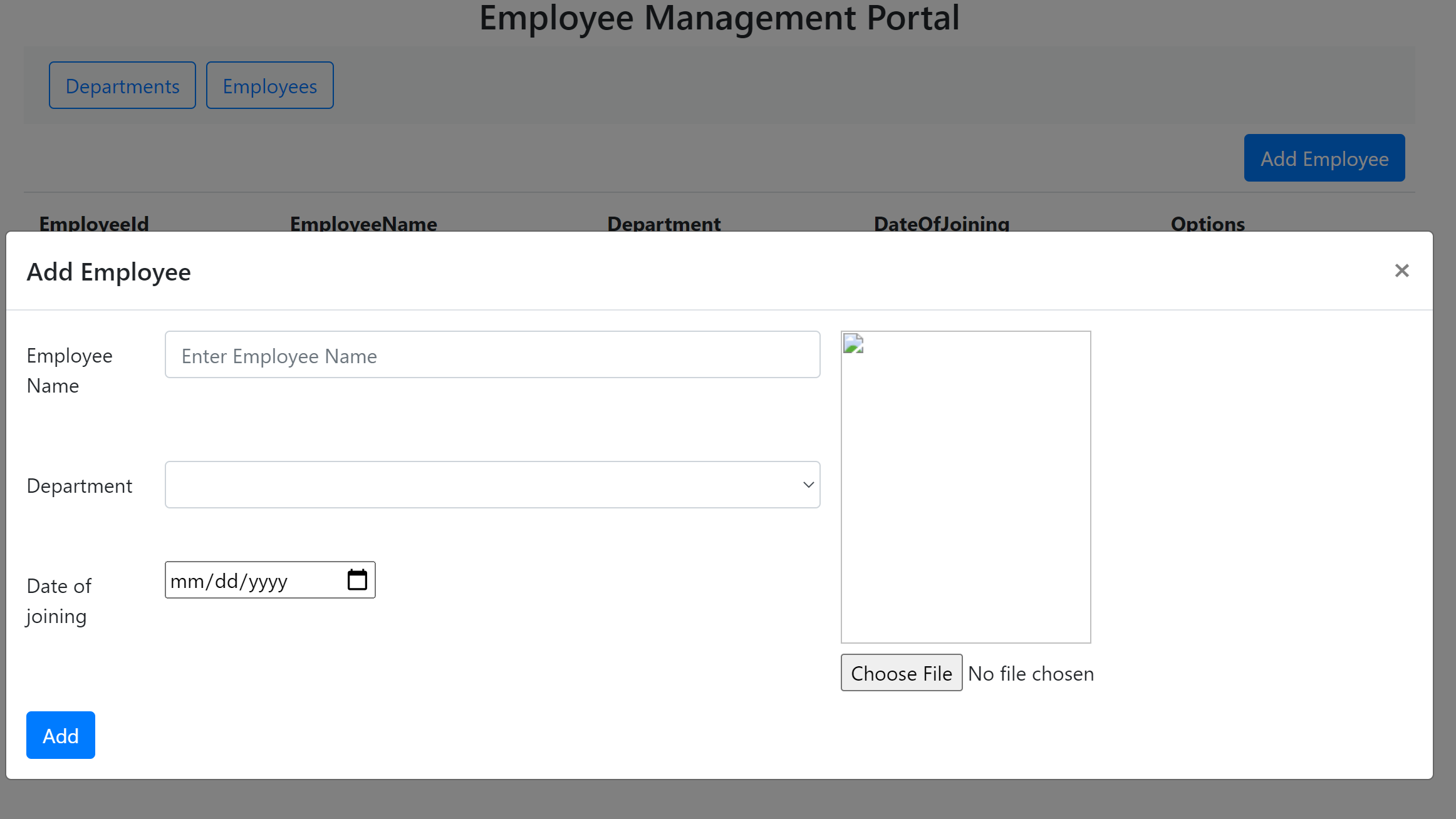The image size is (1456, 819).
Task: Click the 'Employee Name' form label
Action: tap(70, 371)
